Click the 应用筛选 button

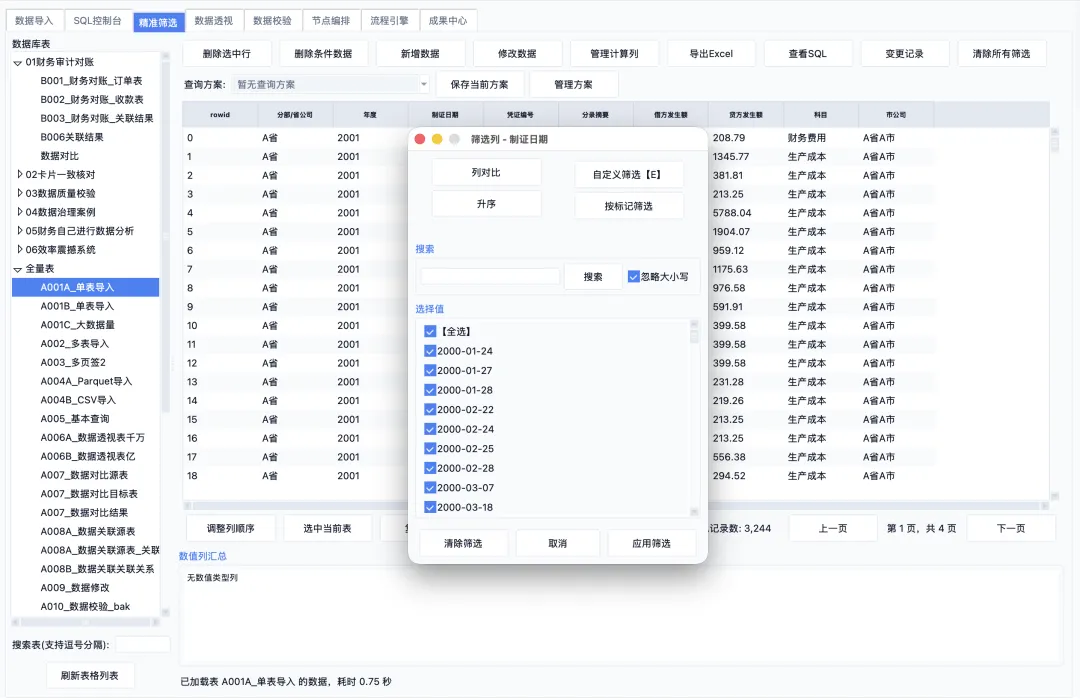651,544
